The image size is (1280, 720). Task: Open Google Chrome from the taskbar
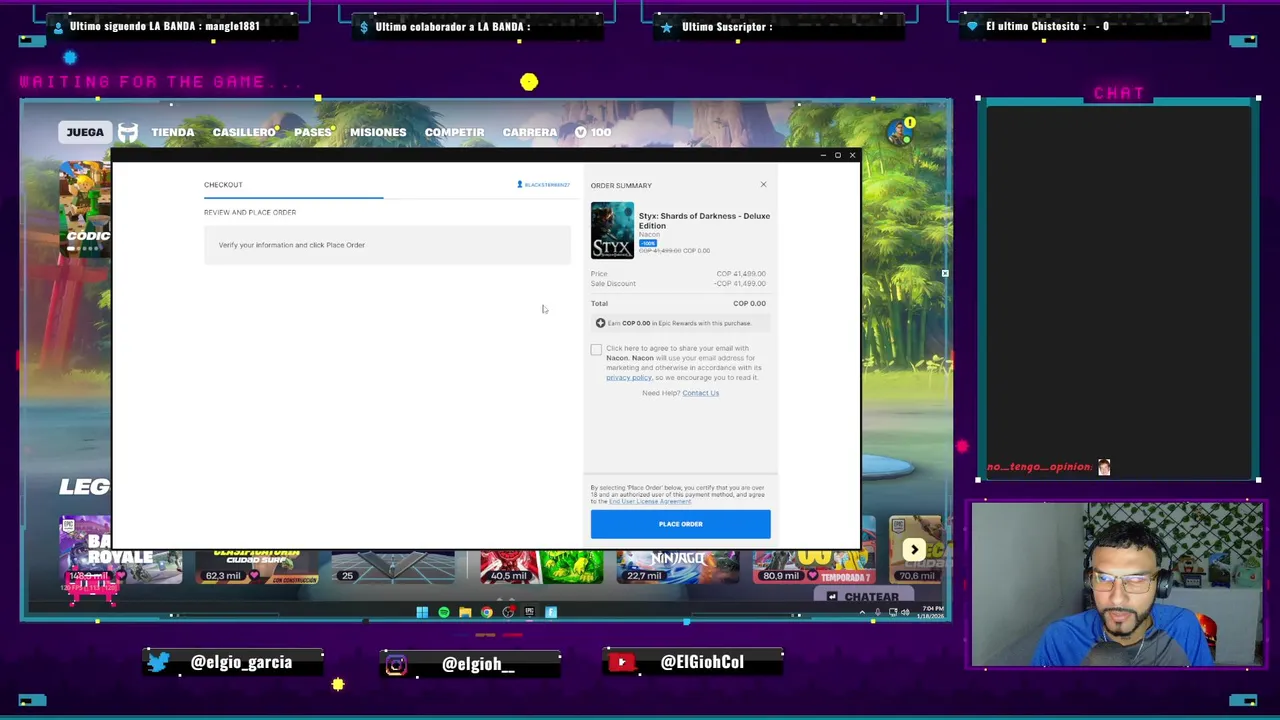487,612
